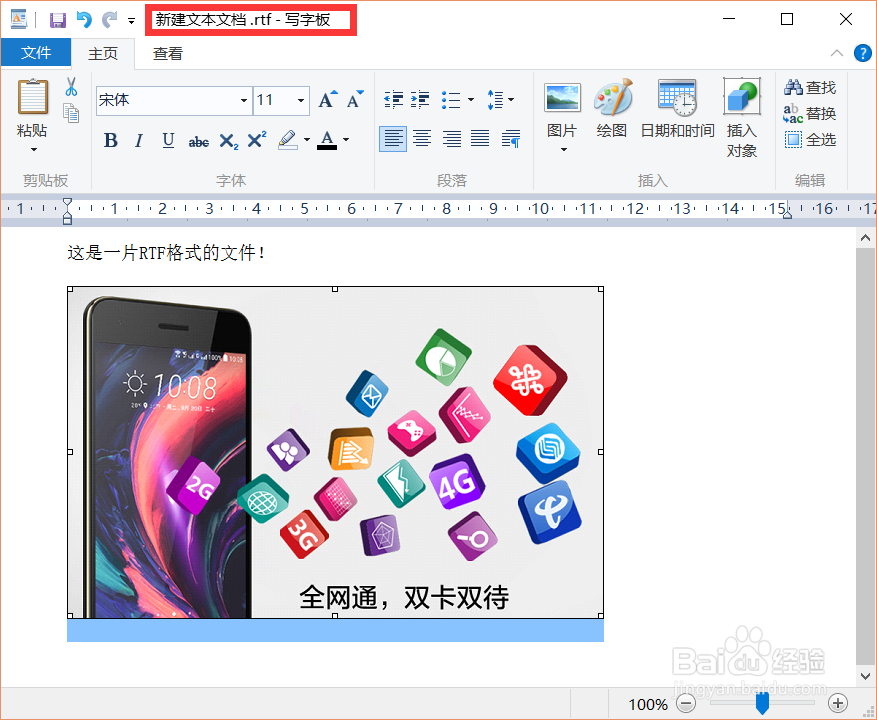Insert a picture using 图片 icon
The height and width of the screenshot is (720, 877).
(562, 98)
